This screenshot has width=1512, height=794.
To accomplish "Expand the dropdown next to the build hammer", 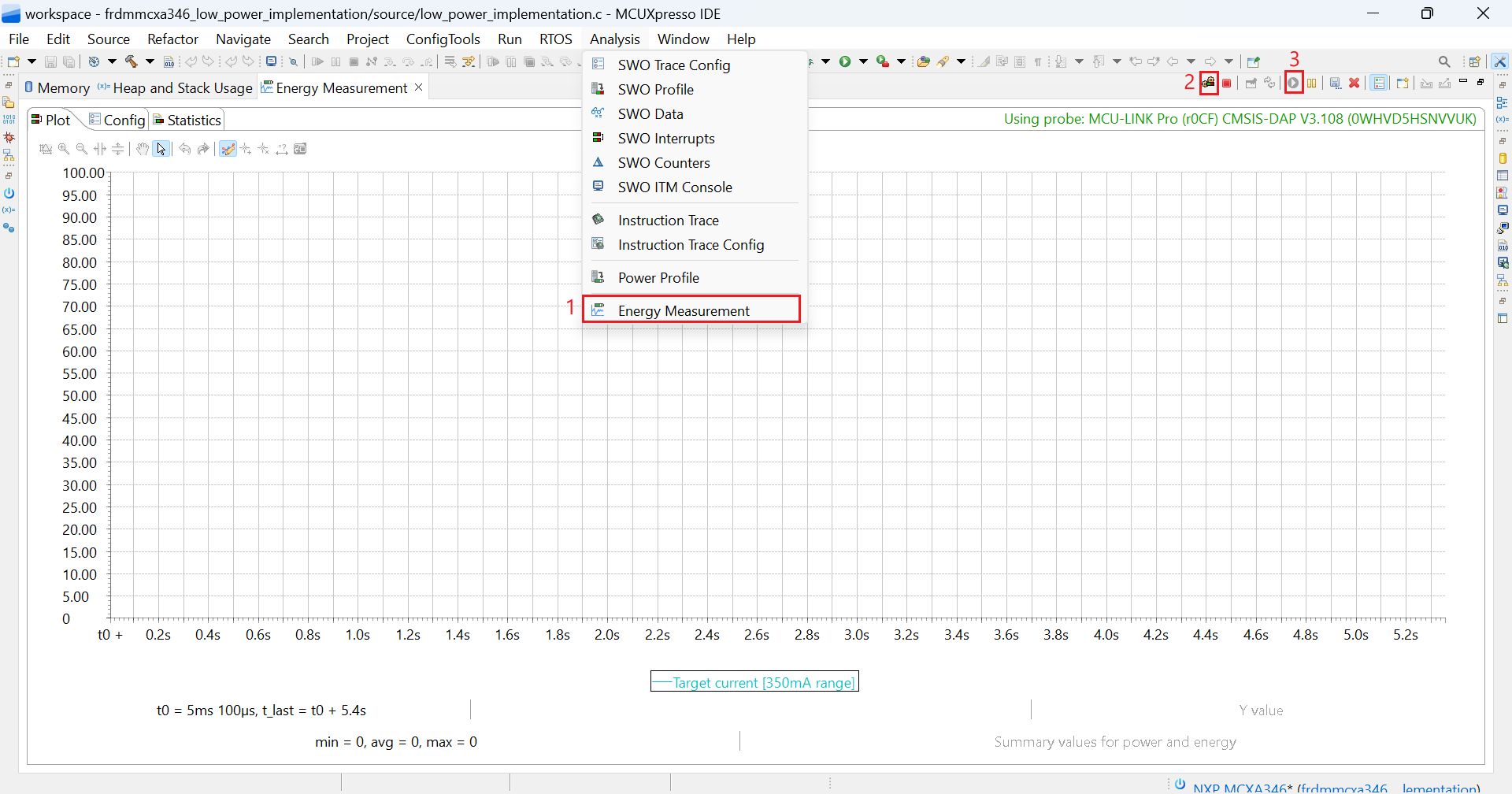I will (x=150, y=61).
